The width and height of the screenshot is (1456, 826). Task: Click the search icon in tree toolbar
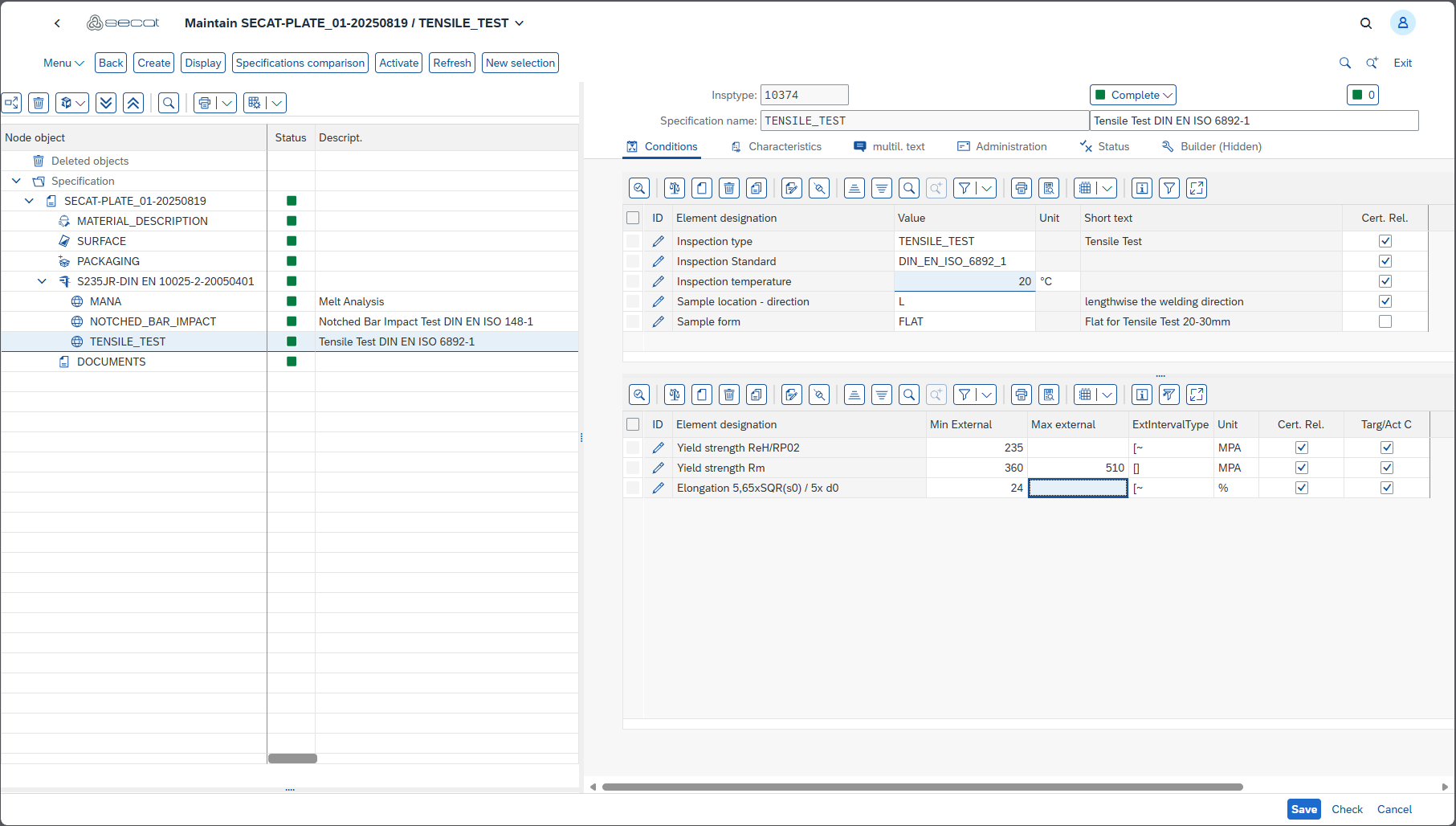point(169,103)
